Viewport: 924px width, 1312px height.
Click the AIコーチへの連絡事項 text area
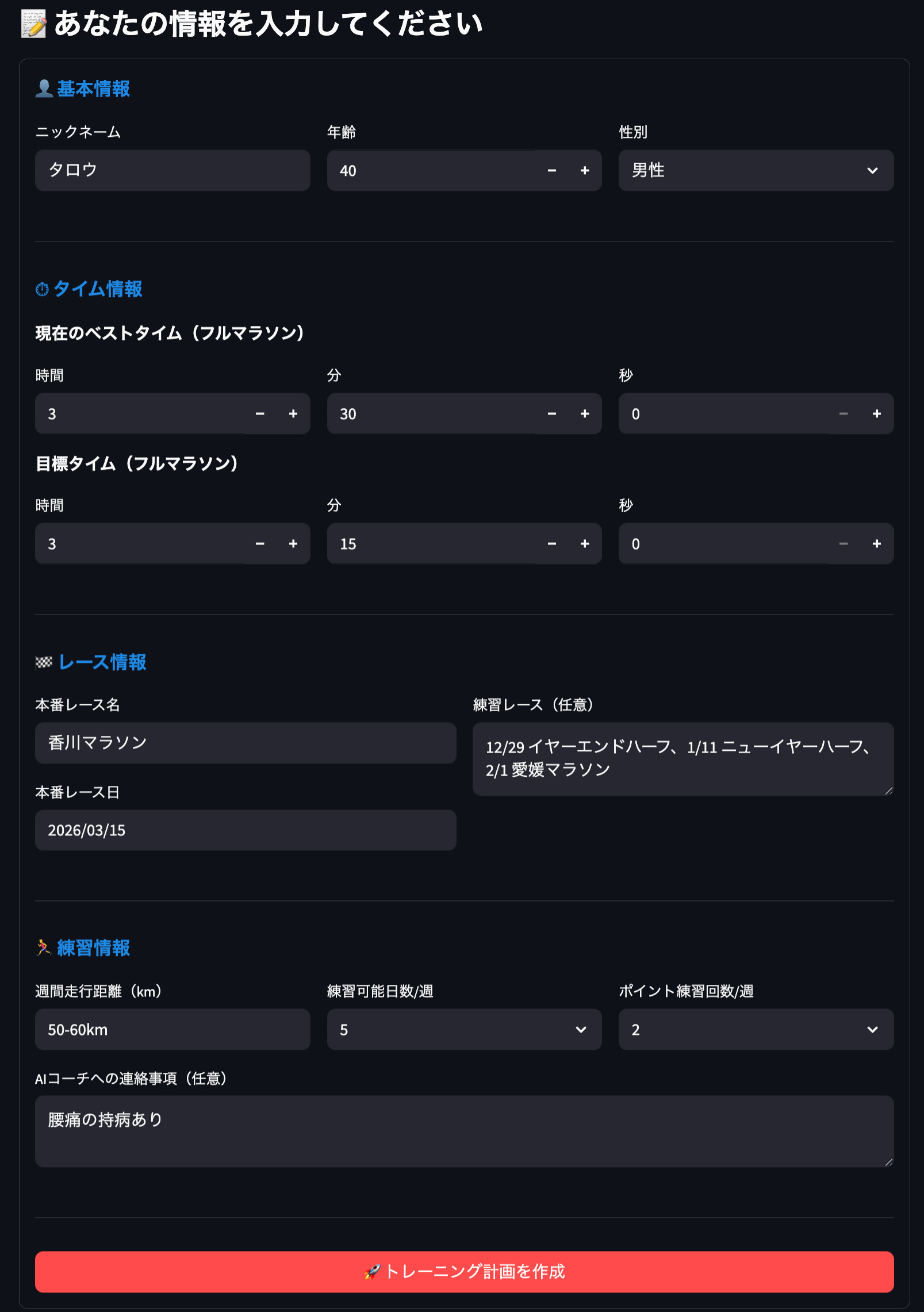(x=463, y=1130)
